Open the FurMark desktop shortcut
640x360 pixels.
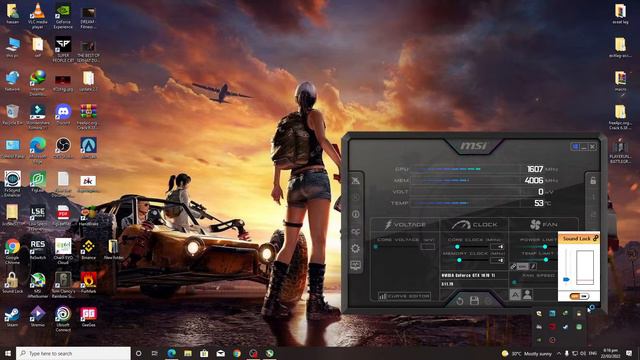point(88,283)
